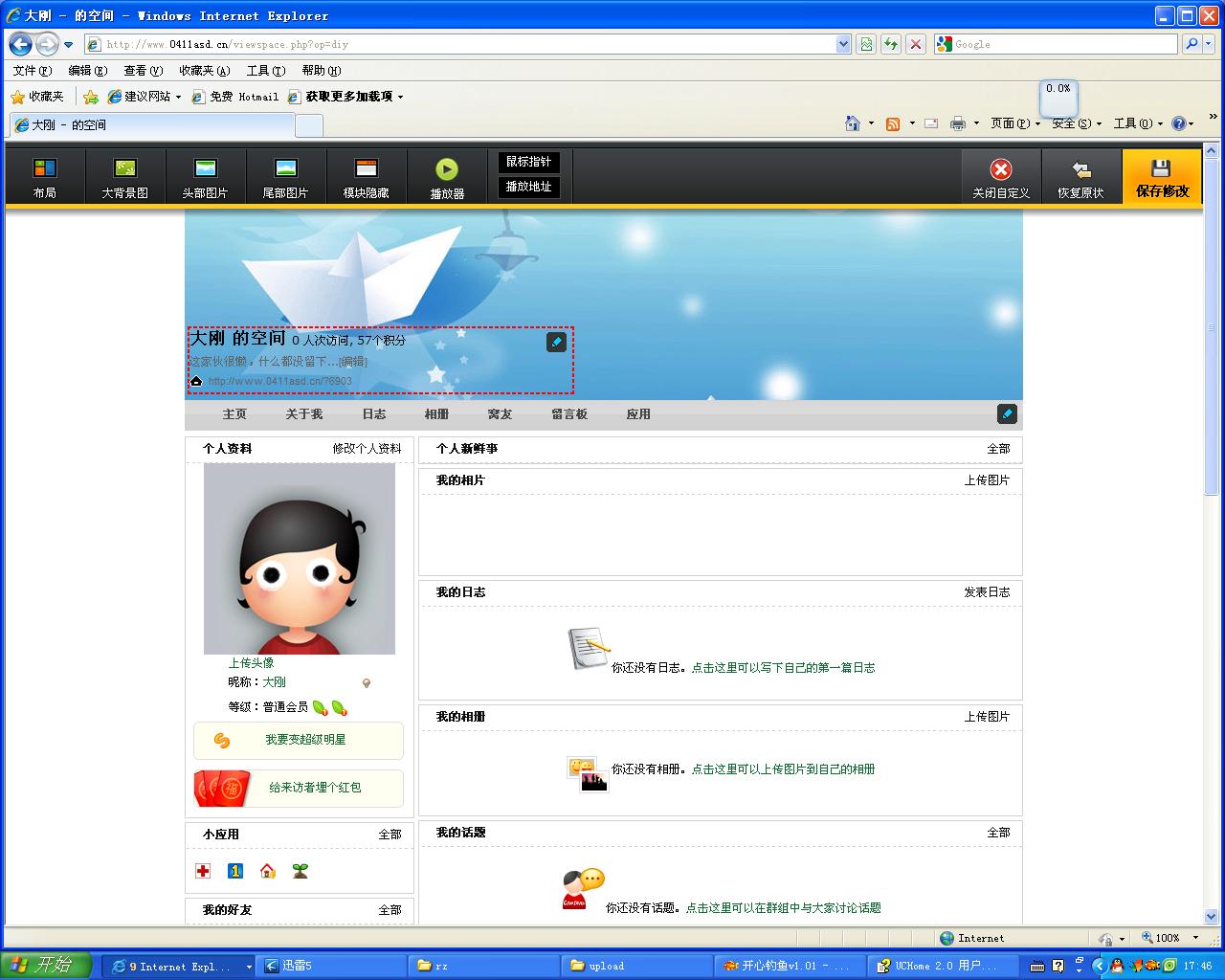This screenshot has height=980, width=1225.
Task: Click 上传图片 in 我的相片 section
Action: point(988,480)
